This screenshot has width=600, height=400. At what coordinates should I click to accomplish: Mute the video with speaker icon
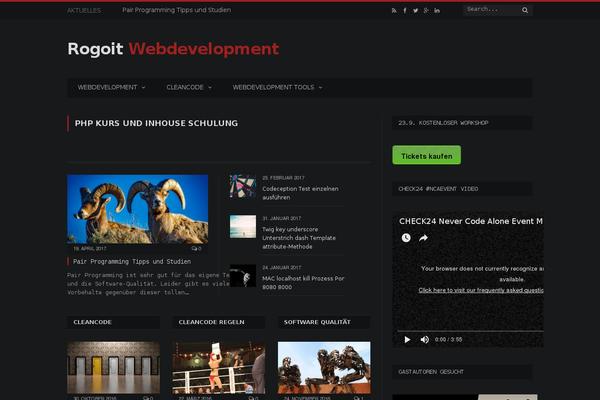tap(425, 340)
